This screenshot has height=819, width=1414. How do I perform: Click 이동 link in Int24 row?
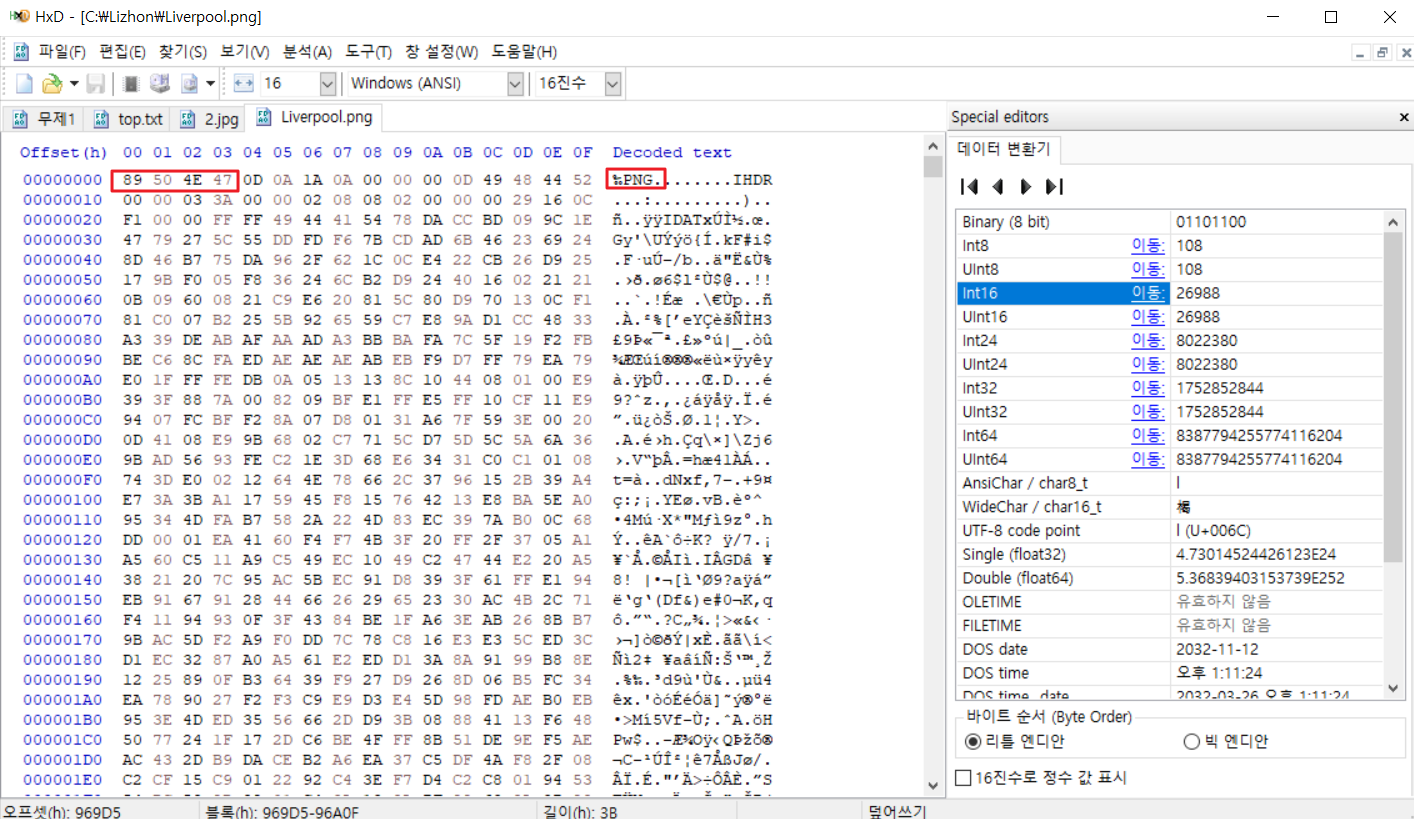[1148, 340]
